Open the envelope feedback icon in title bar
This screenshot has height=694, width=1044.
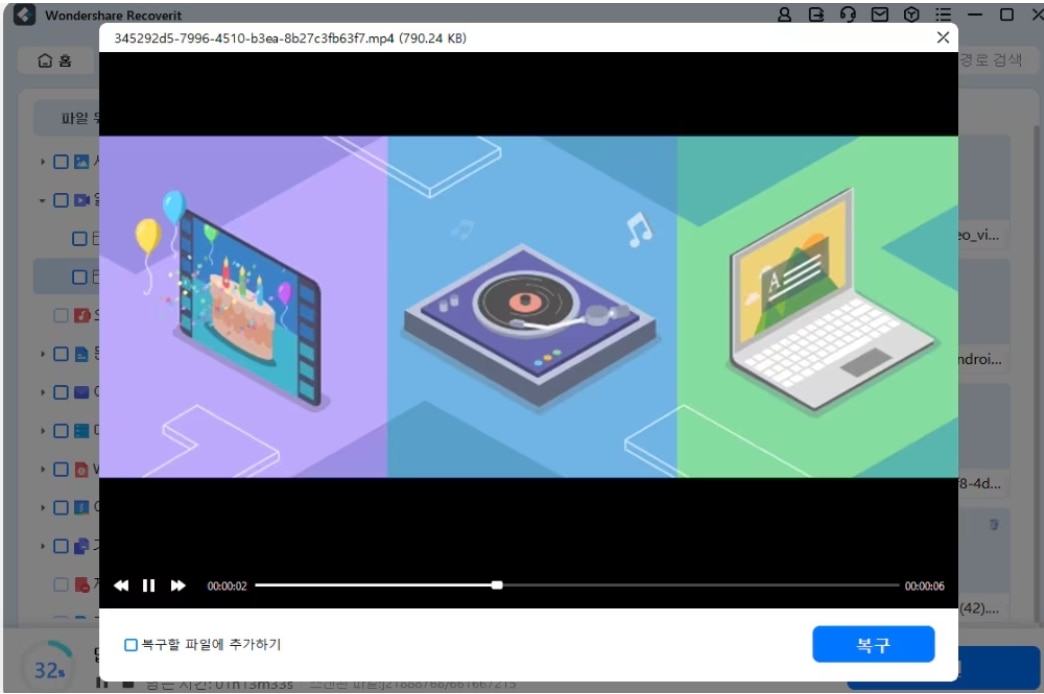pos(880,14)
